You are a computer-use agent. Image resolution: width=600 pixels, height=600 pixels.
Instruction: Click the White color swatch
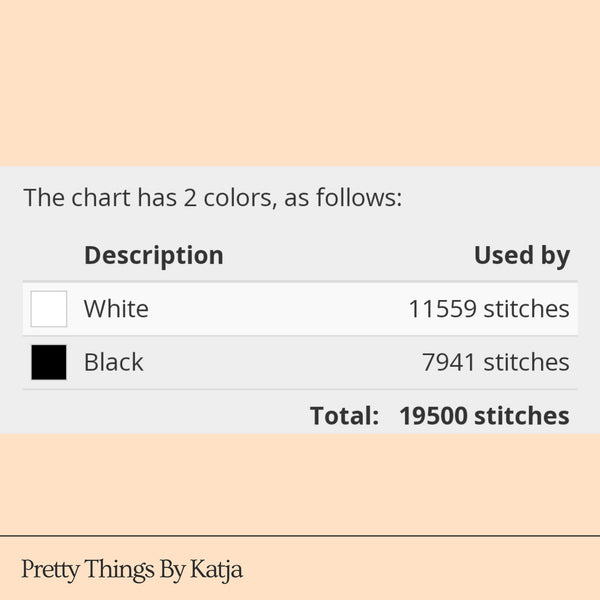point(49,309)
